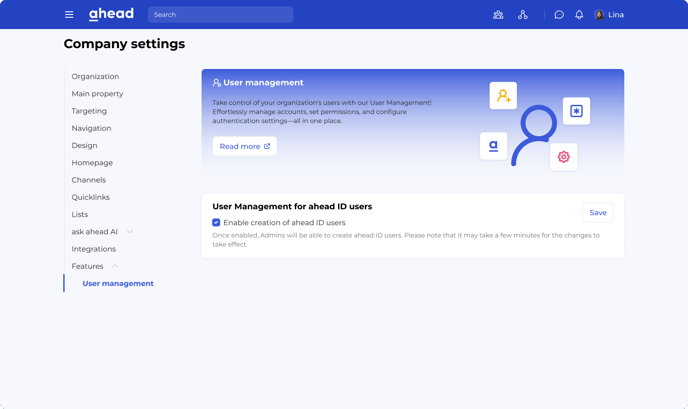This screenshot has height=409, width=688.
Task: Open the hamburger menu
Action: point(69,15)
